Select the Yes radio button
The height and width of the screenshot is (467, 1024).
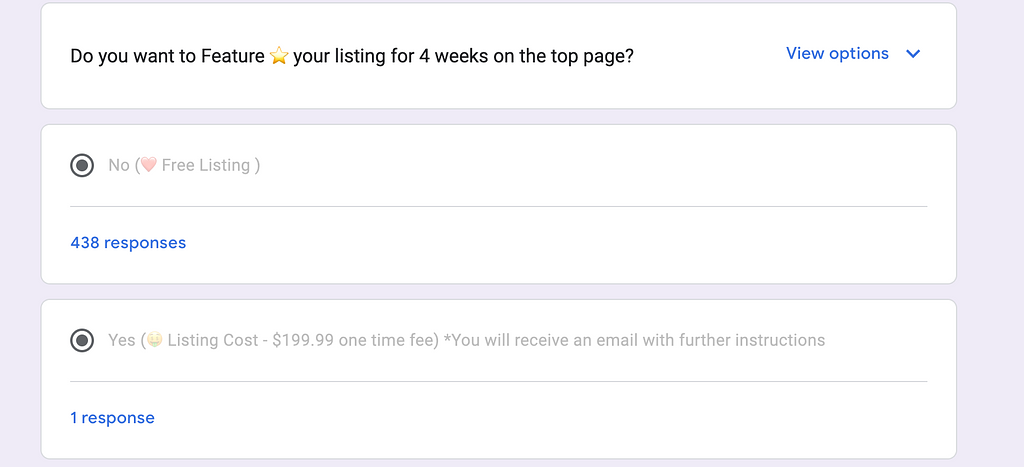(x=82, y=340)
